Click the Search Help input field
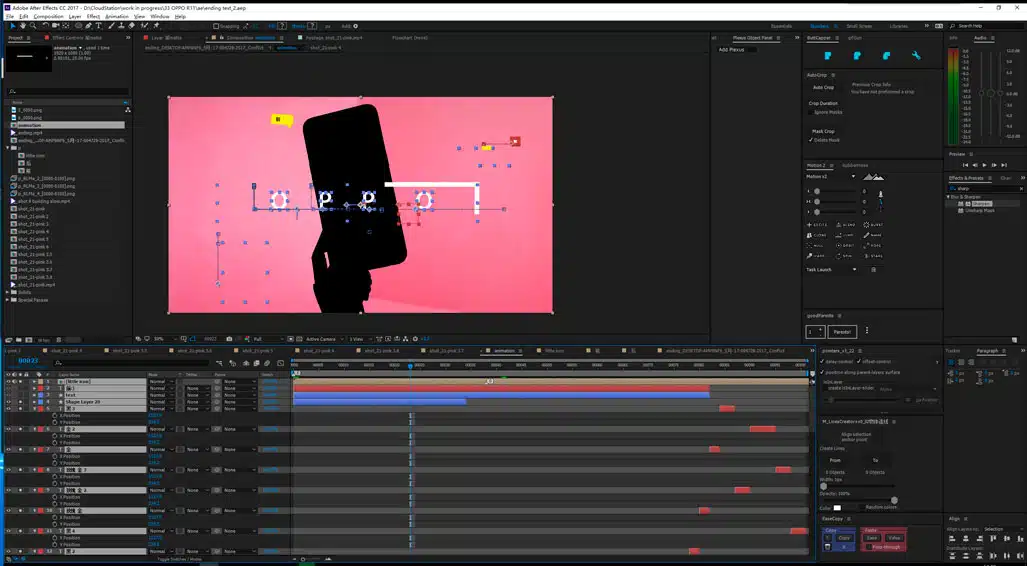Screen dimensions: 1027x566 [x=986, y=26]
